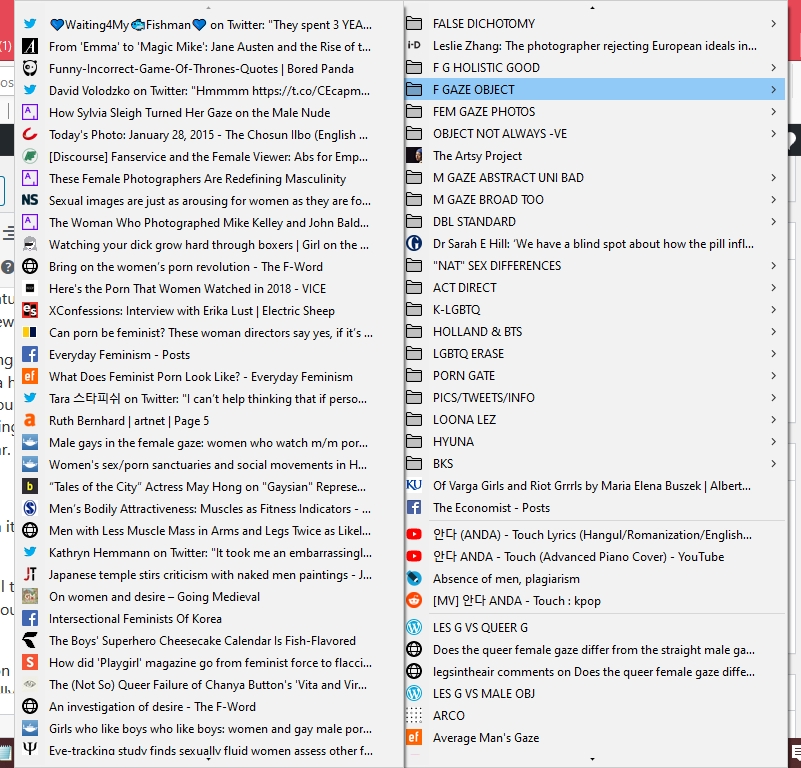The height and width of the screenshot is (768, 801).
Task: Expand the DBL STANDARD folder arrow
Action: [774, 222]
